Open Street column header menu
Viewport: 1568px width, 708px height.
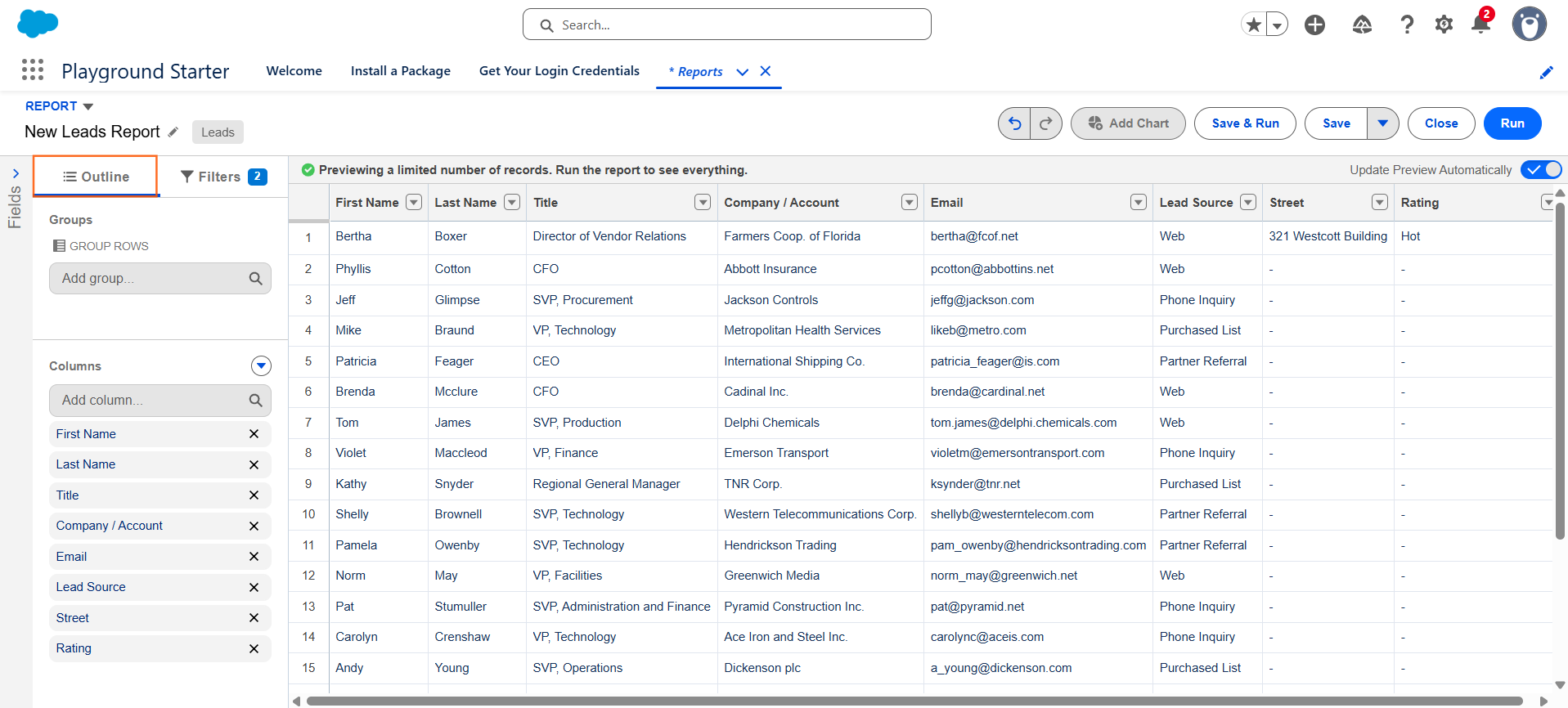[1380, 202]
